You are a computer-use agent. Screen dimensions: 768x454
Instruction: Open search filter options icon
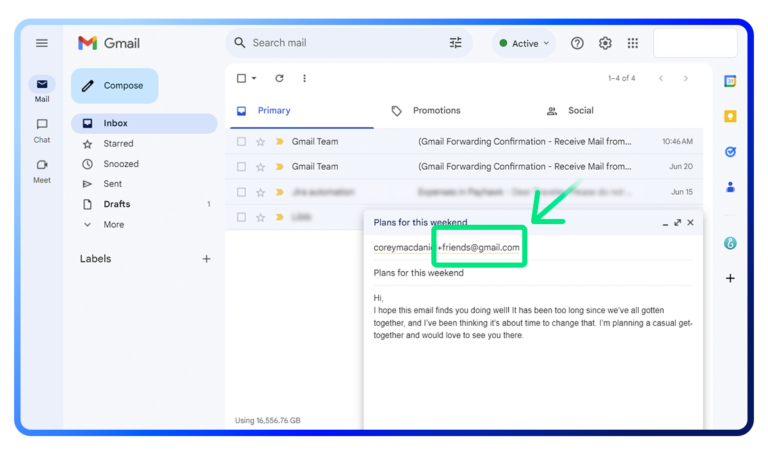coord(456,43)
